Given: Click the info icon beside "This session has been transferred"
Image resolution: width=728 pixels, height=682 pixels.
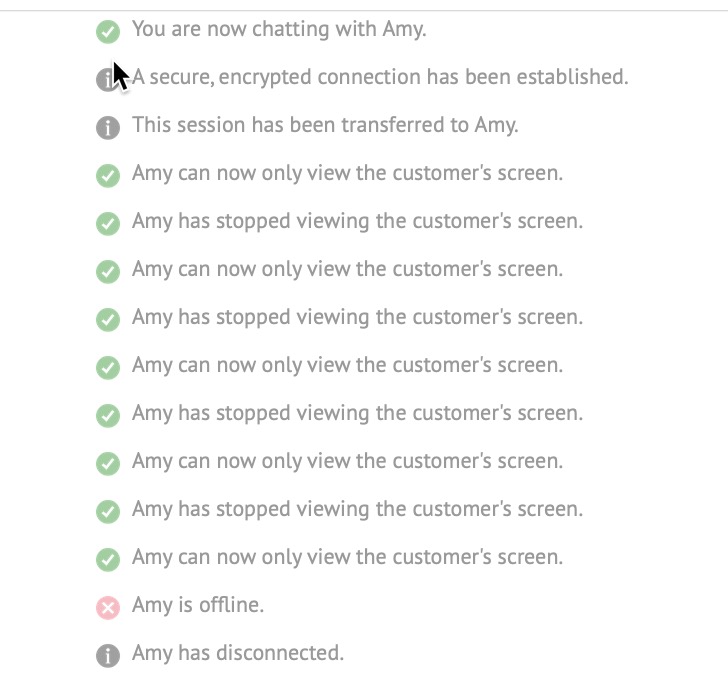Looking at the screenshot, I should pyautogui.click(x=108, y=127).
